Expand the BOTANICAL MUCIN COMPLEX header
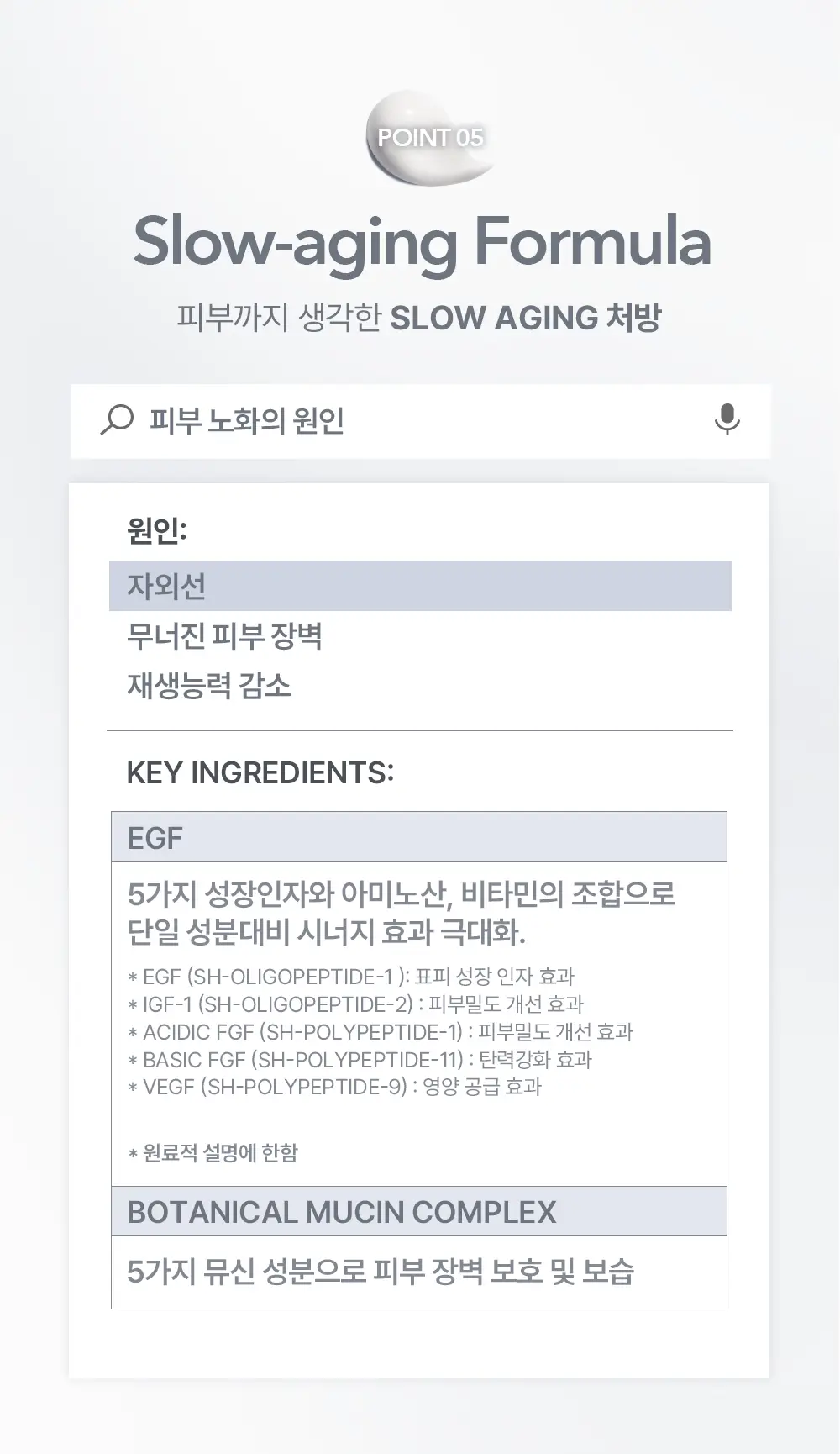 click(x=419, y=1211)
